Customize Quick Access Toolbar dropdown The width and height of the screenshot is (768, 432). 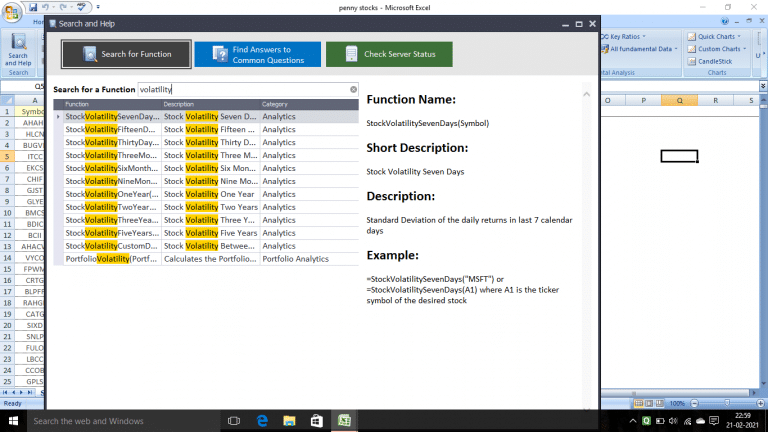coord(98,7)
